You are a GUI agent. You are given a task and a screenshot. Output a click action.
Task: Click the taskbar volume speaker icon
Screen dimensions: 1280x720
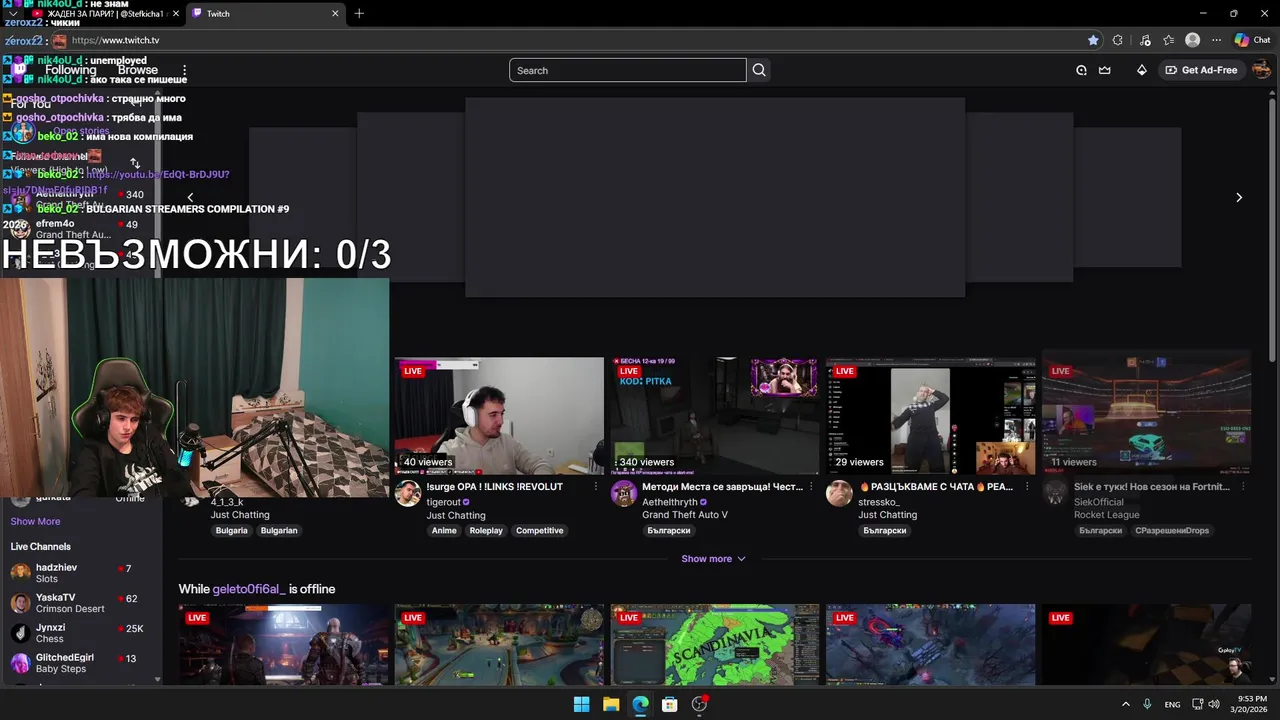[1214, 704]
